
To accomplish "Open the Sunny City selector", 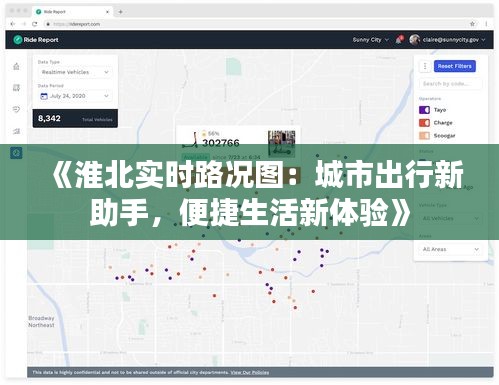I will [x=371, y=40].
